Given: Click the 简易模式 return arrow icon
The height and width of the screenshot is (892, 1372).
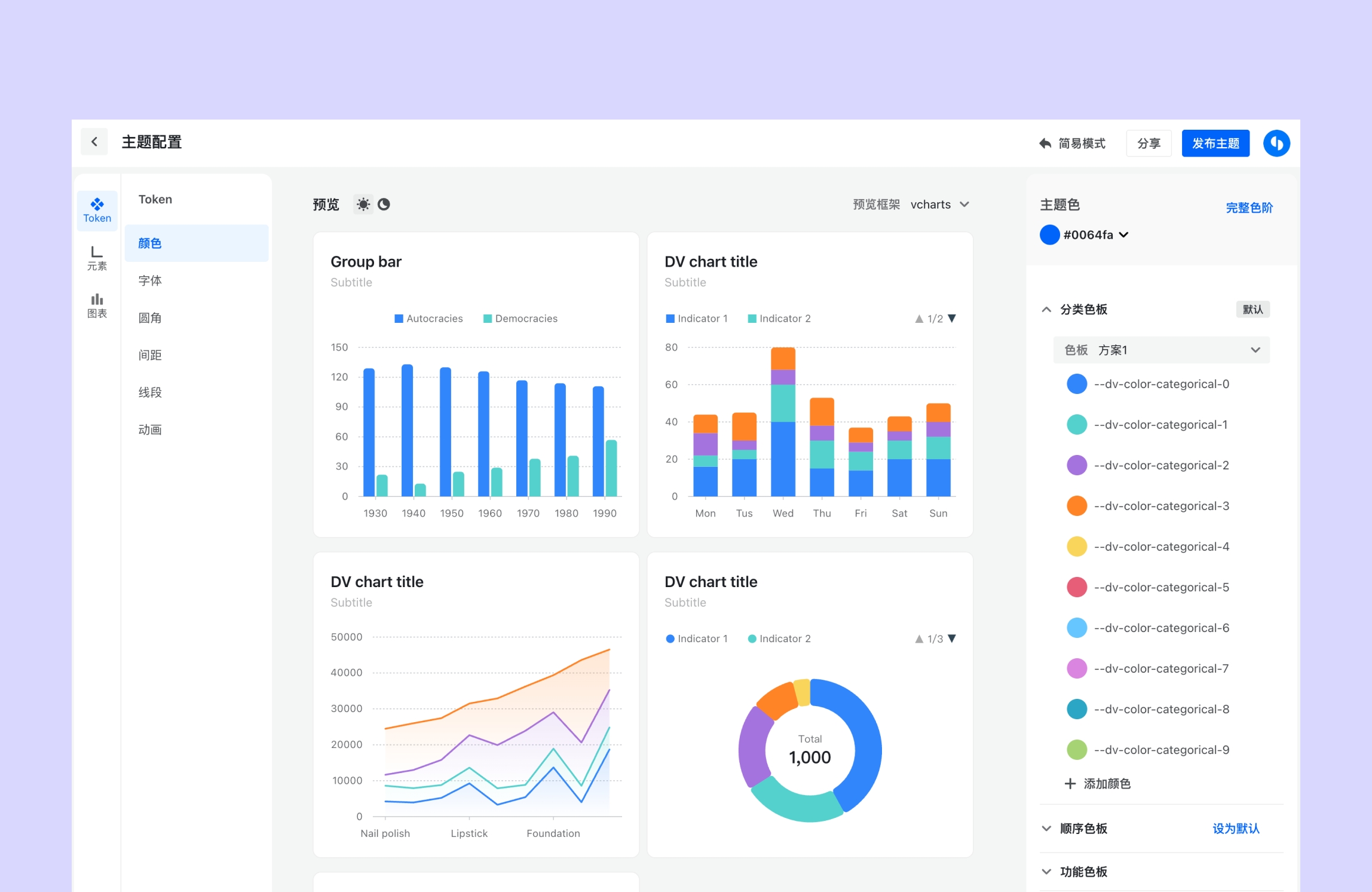Looking at the screenshot, I should pos(1045,143).
